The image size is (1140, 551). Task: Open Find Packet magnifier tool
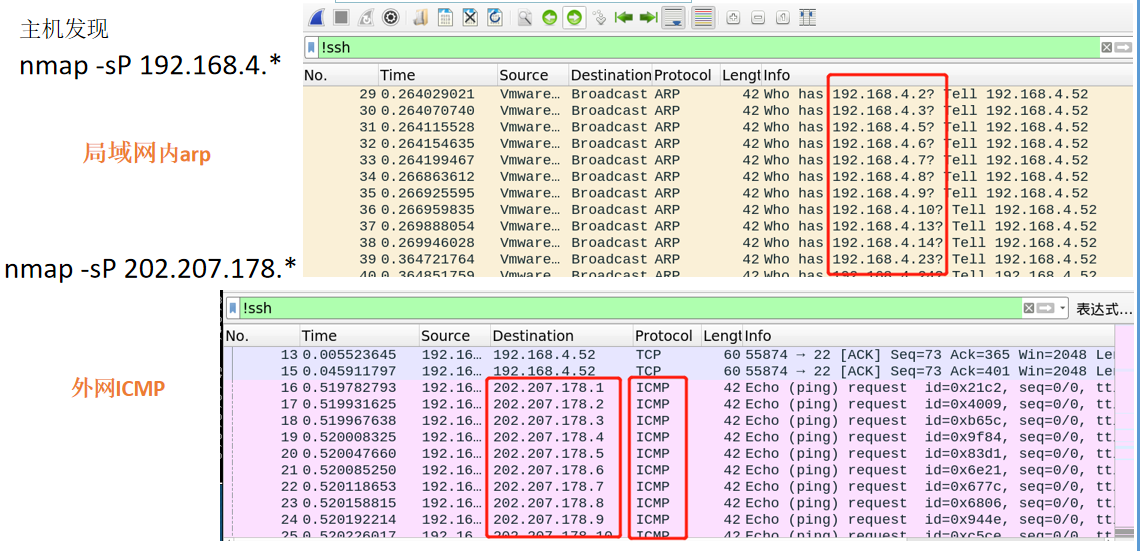point(524,17)
